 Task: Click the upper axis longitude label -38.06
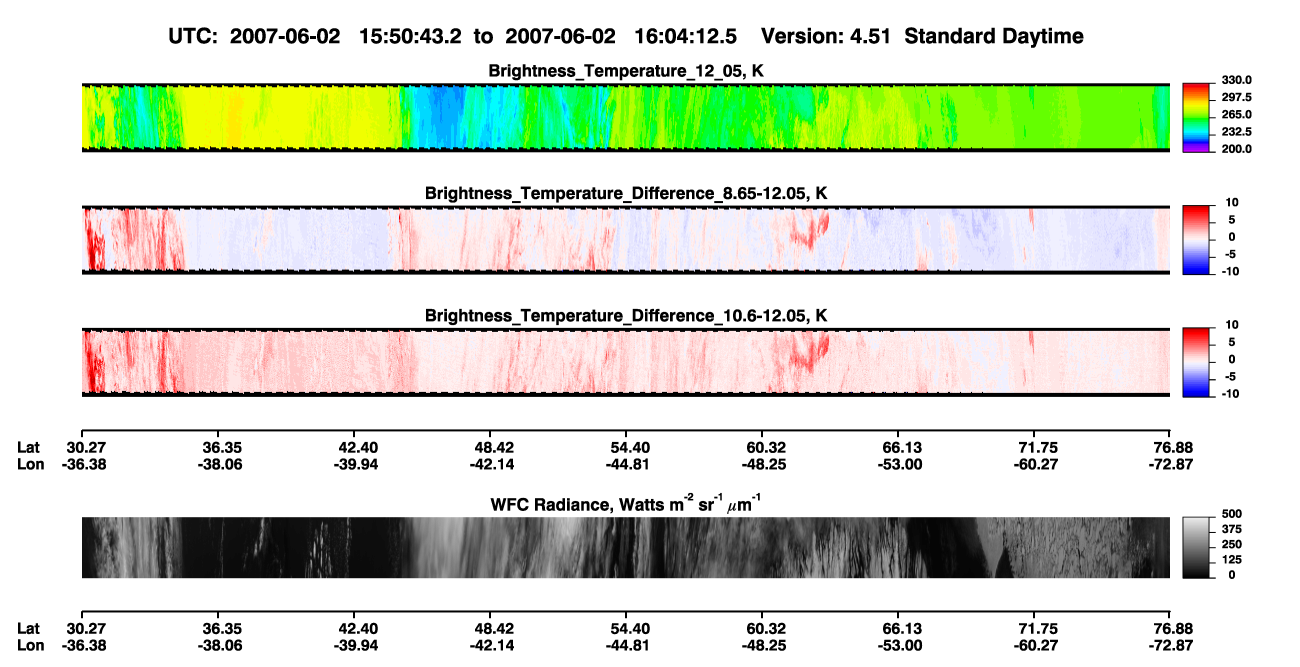[x=220, y=464]
